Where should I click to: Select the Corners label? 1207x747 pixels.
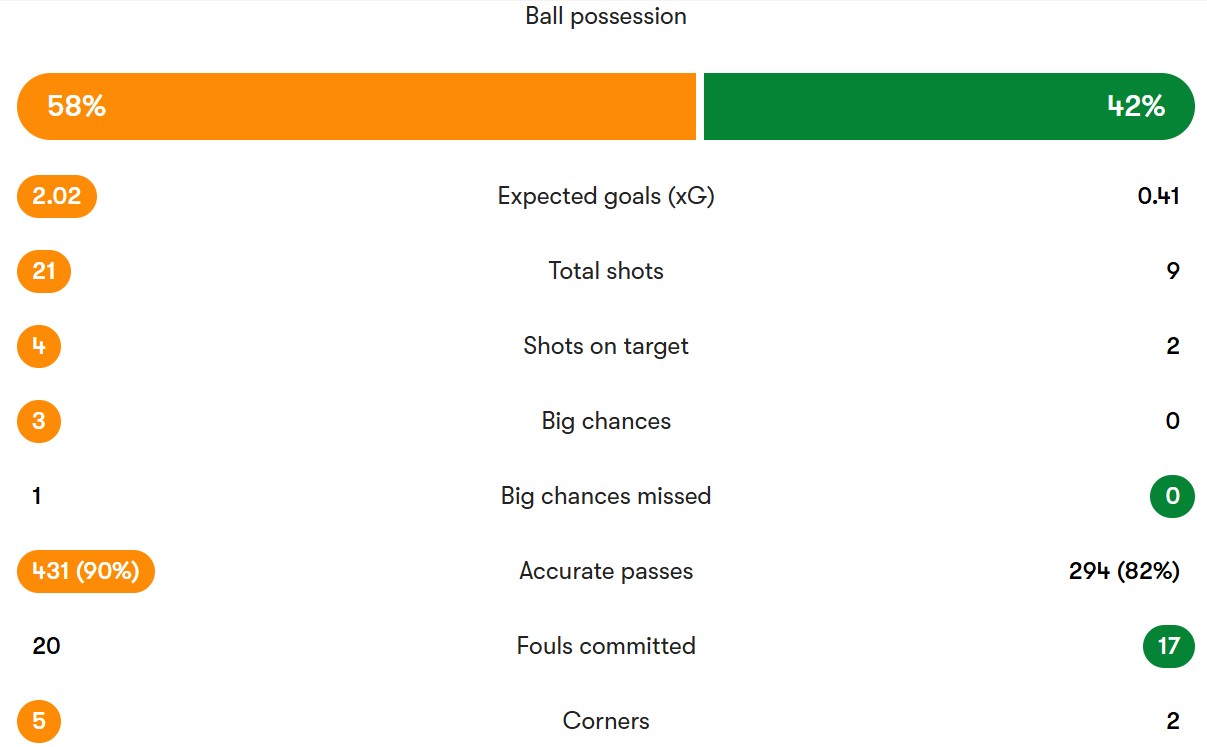click(x=606, y=721)
